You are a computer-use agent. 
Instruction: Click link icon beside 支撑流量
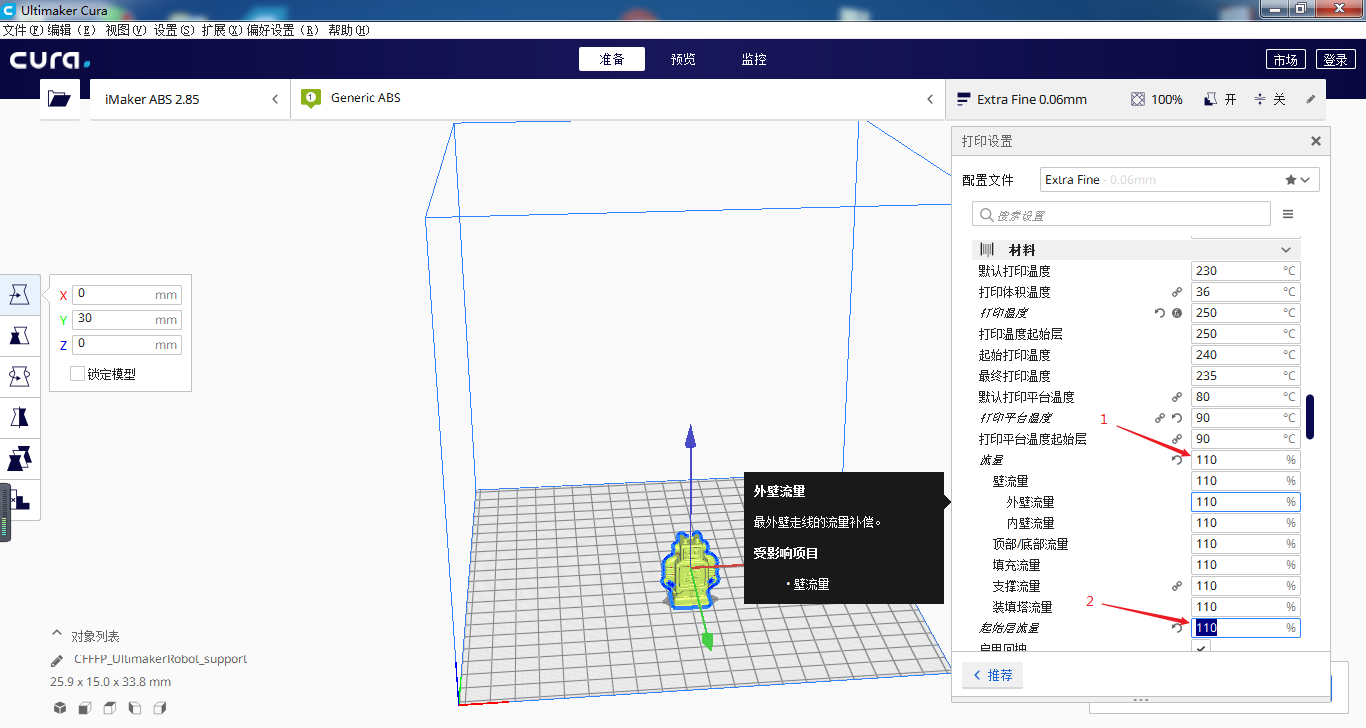[1177, 586]
